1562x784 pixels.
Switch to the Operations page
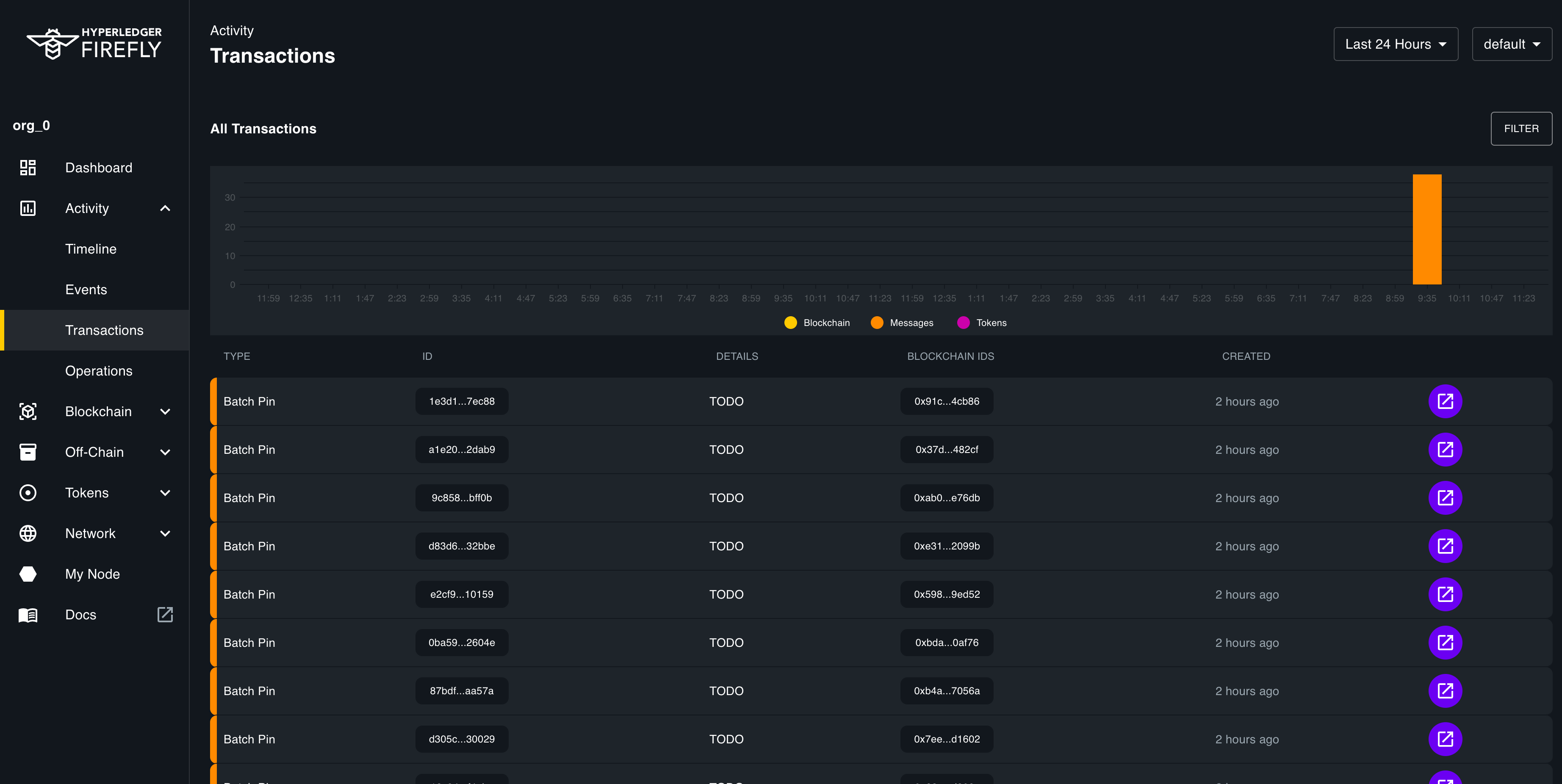pyautogui.click(x=99, y=371)
